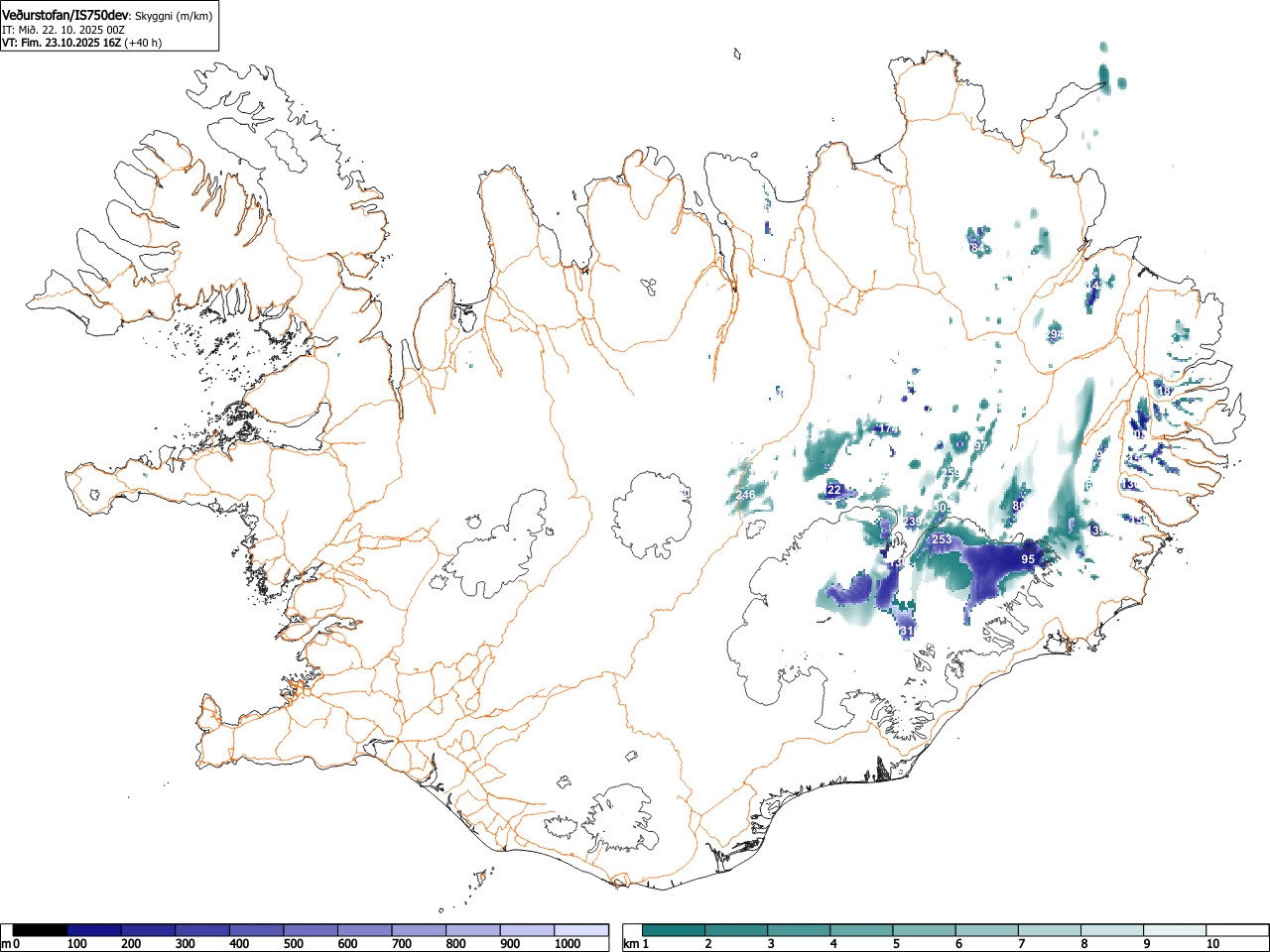The height and width of the screenshot is (952, 1270).
Task: Select the visibility value 294 on the map
Action: (1054, 335)
